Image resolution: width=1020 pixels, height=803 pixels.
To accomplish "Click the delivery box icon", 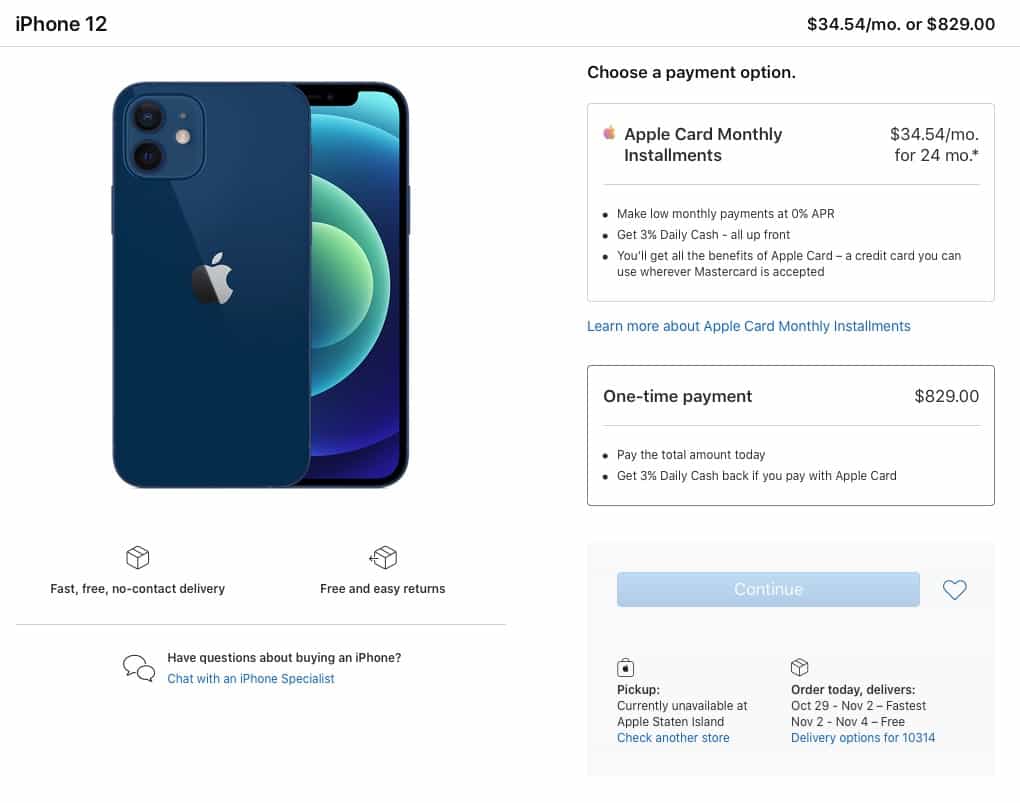I will pyautogui.click(x=137, y=557).
